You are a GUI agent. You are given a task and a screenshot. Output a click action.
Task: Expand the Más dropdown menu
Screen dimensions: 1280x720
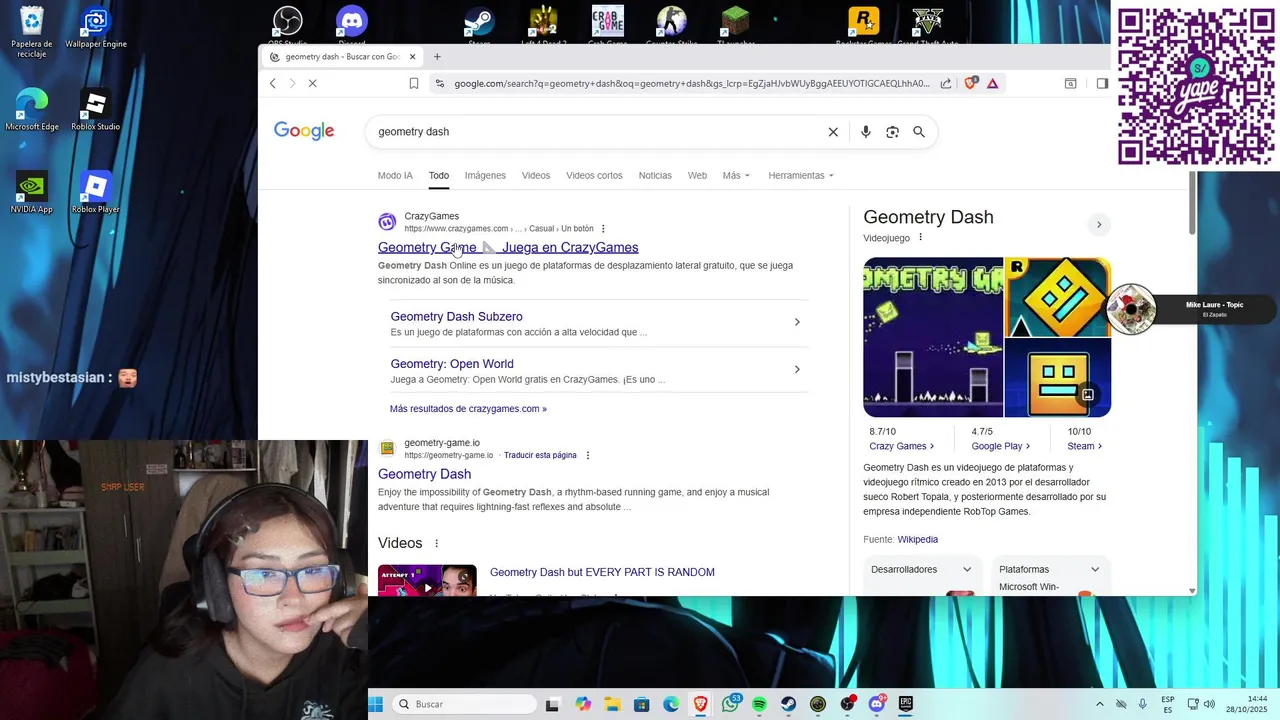tap(736, 175)
